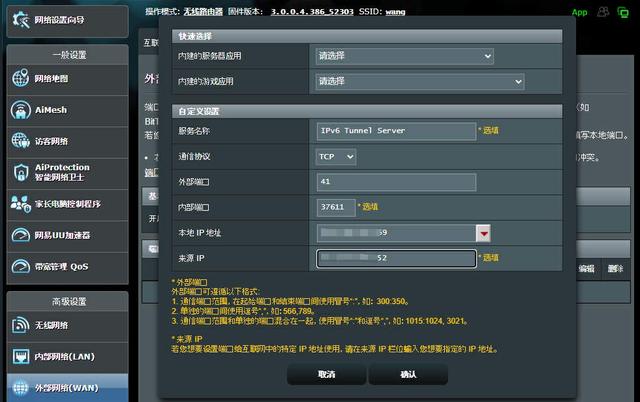The height and width of the screenshot is (402, 640).
Task: Click the 编辑 column header in the background table
Action: 587,268
